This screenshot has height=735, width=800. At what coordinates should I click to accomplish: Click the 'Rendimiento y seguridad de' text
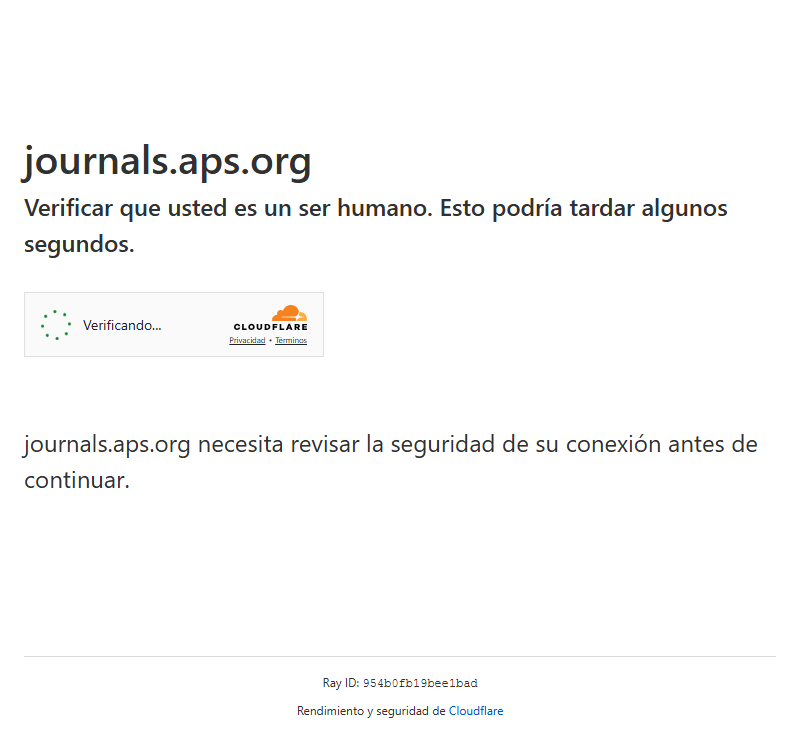[371, 711]
